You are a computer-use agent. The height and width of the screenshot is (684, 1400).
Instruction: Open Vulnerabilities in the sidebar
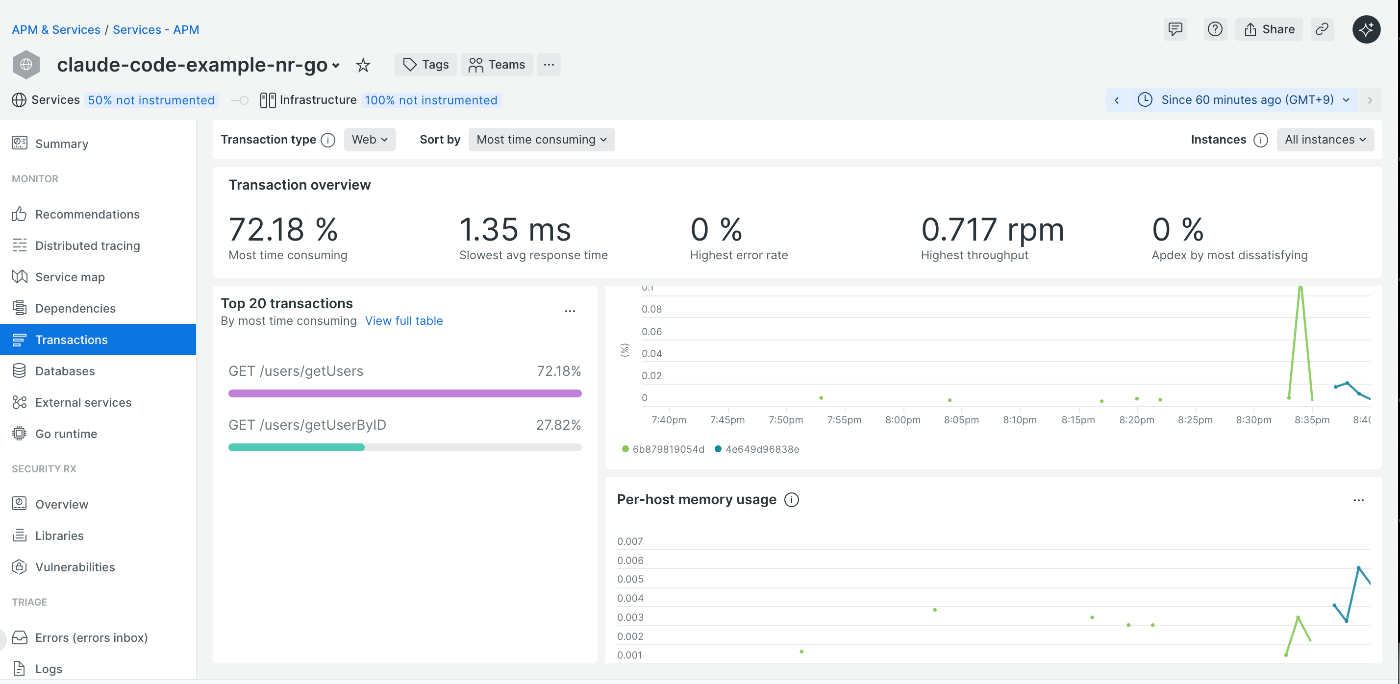coord(98,567)
